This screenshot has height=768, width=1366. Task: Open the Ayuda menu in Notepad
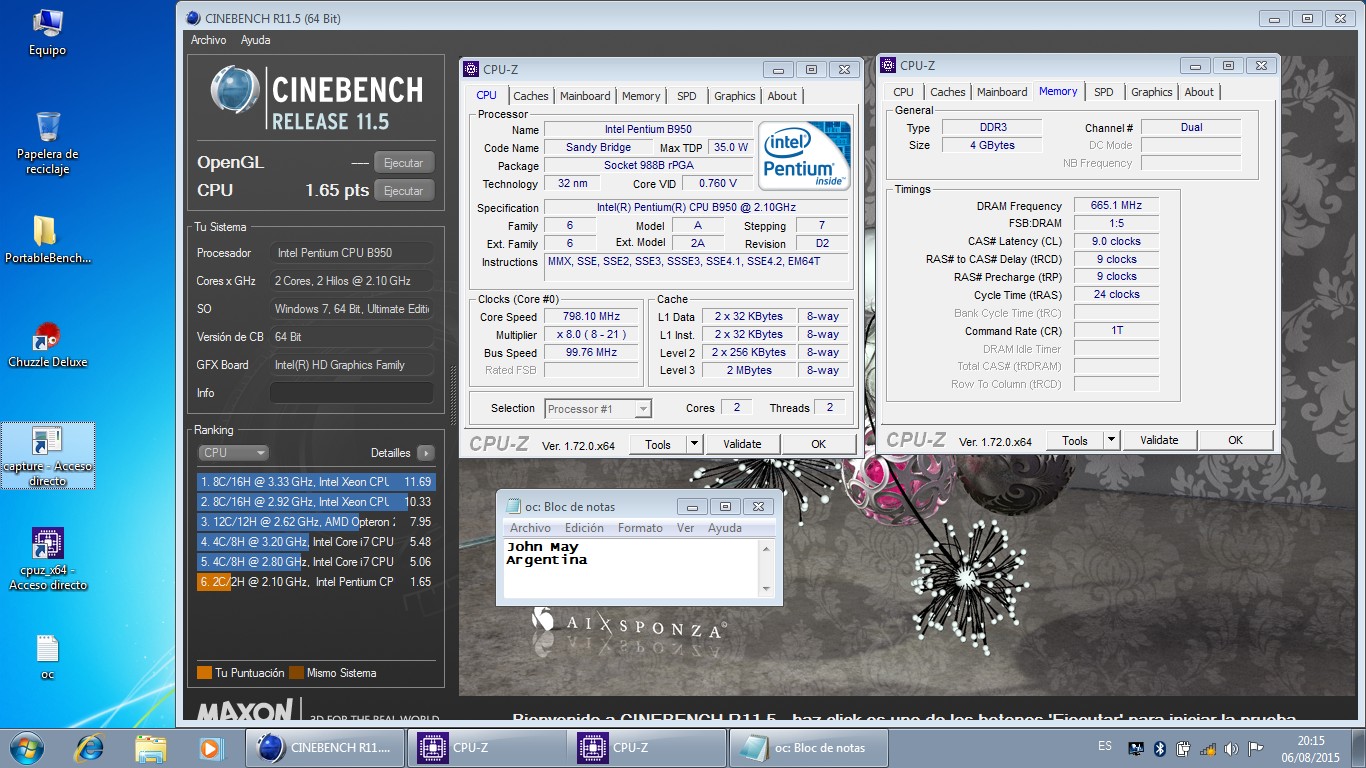click(x=725, y=528)
